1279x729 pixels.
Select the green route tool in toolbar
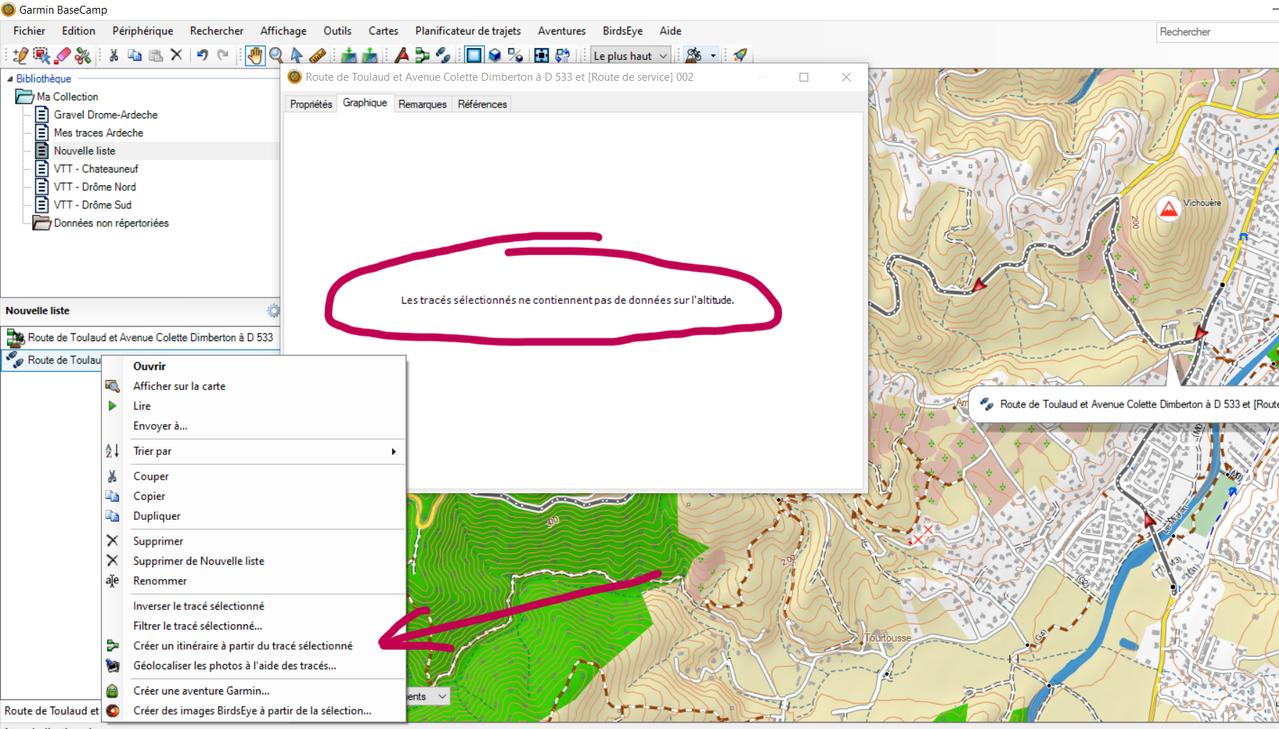point(422,56)
